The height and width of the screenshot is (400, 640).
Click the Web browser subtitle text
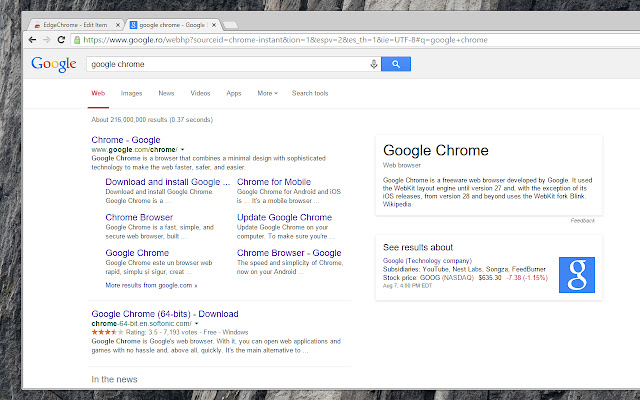click(x=402, y=165)
